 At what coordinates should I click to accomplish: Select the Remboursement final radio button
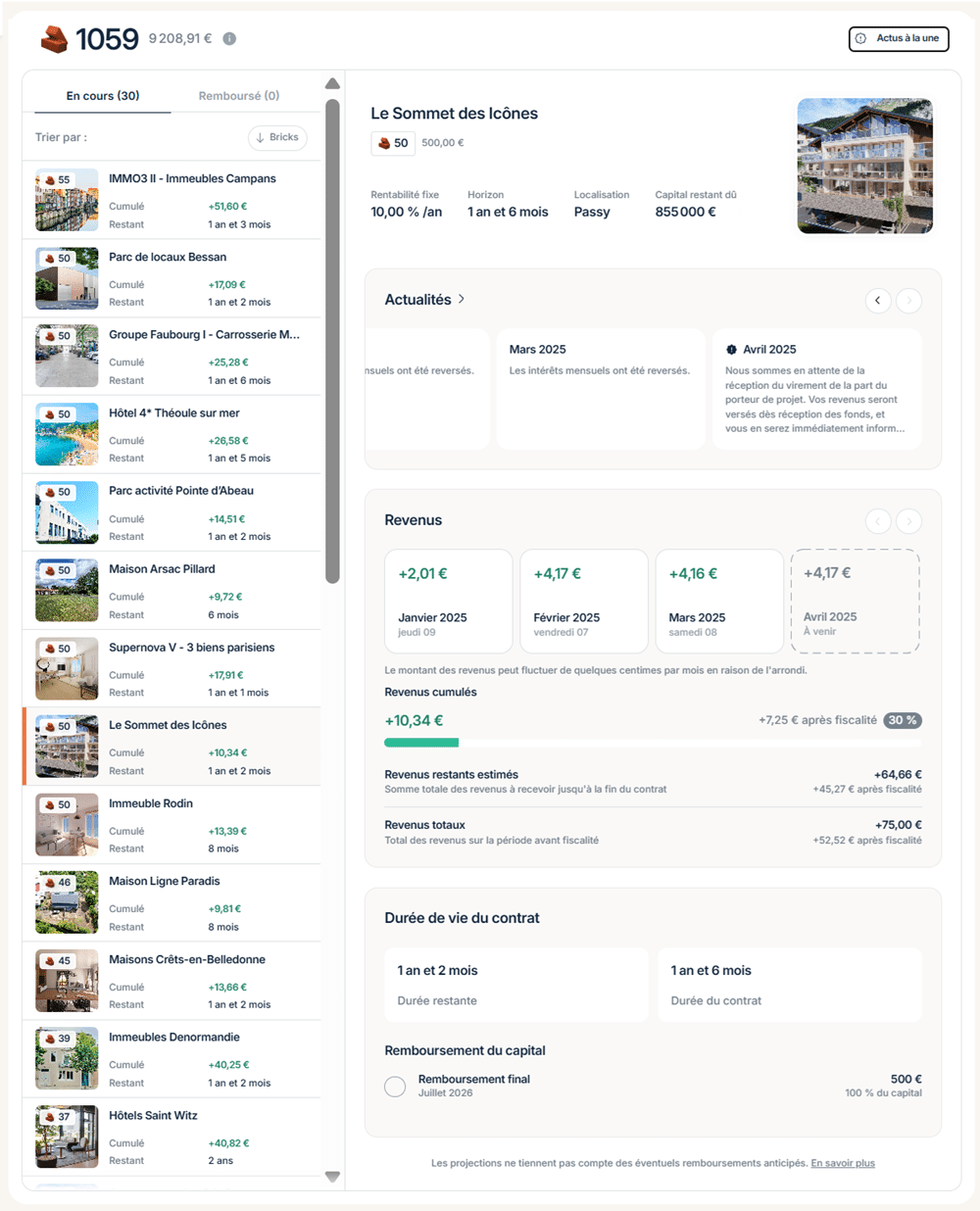point(395,1087)
